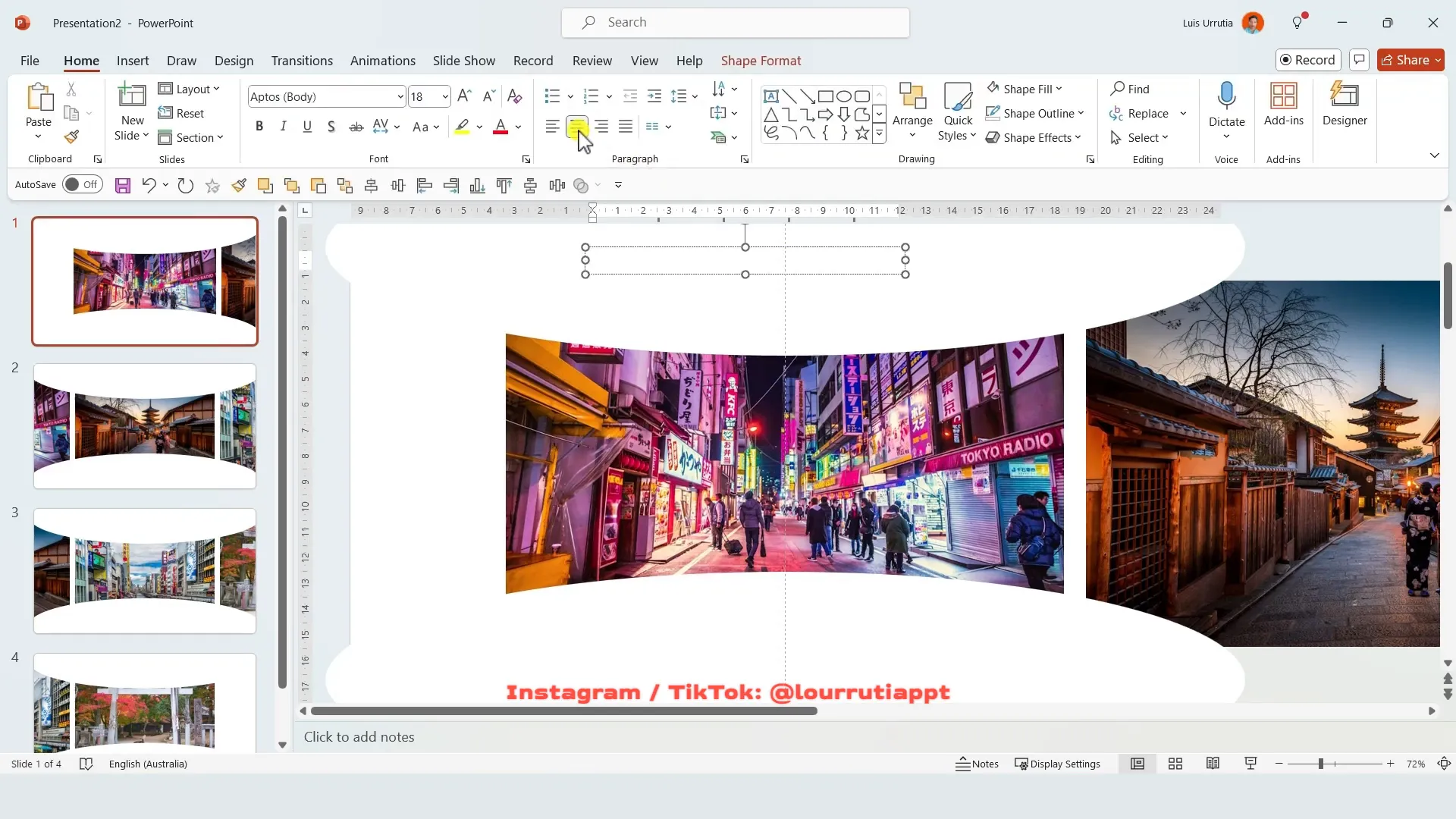Screen dimensions: 1456x819
Task: Click the Search box in title bar
Action: (x=735, y=23)
